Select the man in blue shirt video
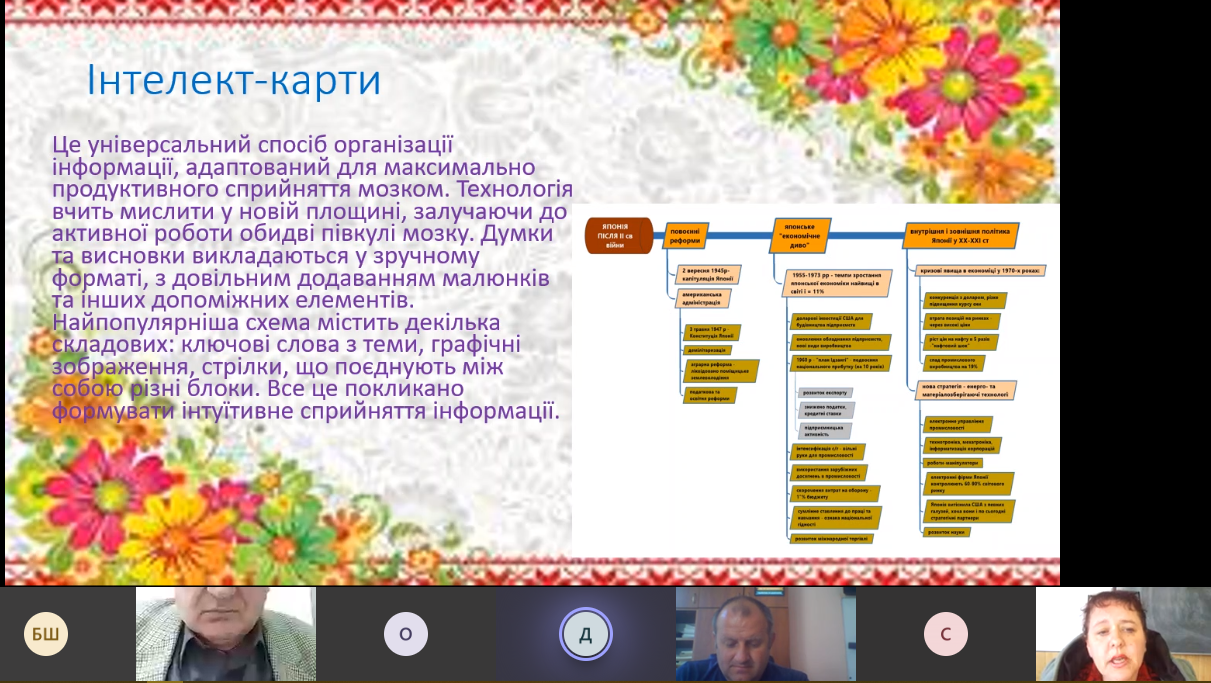The width and height of the screenshot is (1211, 683). pyautogui.click(x=765, y=633)
